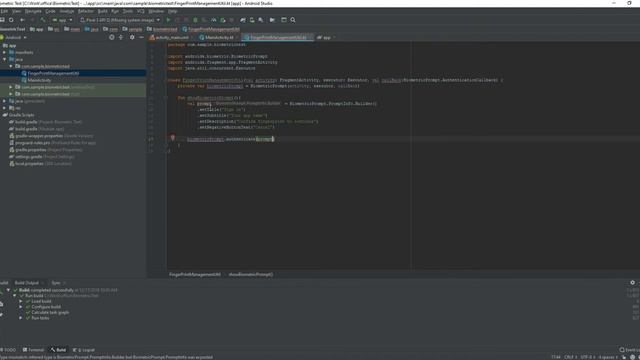Image resolution: width=640 pixels, height=360 pixels.
Task: Open the app run configuration dropdown
Action: pos(62,20)
